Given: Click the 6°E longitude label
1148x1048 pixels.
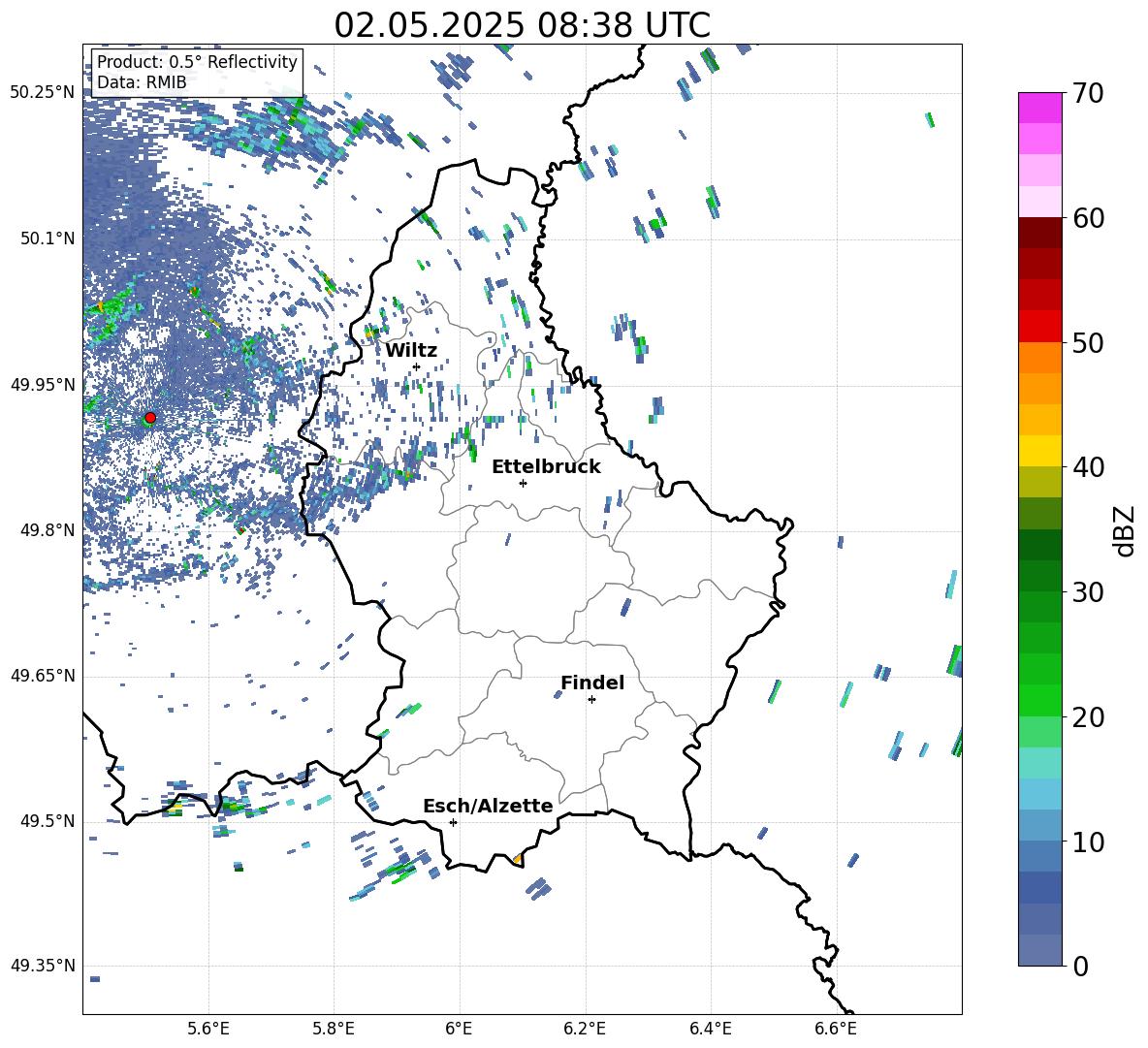Looking at the screenshot, I should click(x=459, y=1029).
